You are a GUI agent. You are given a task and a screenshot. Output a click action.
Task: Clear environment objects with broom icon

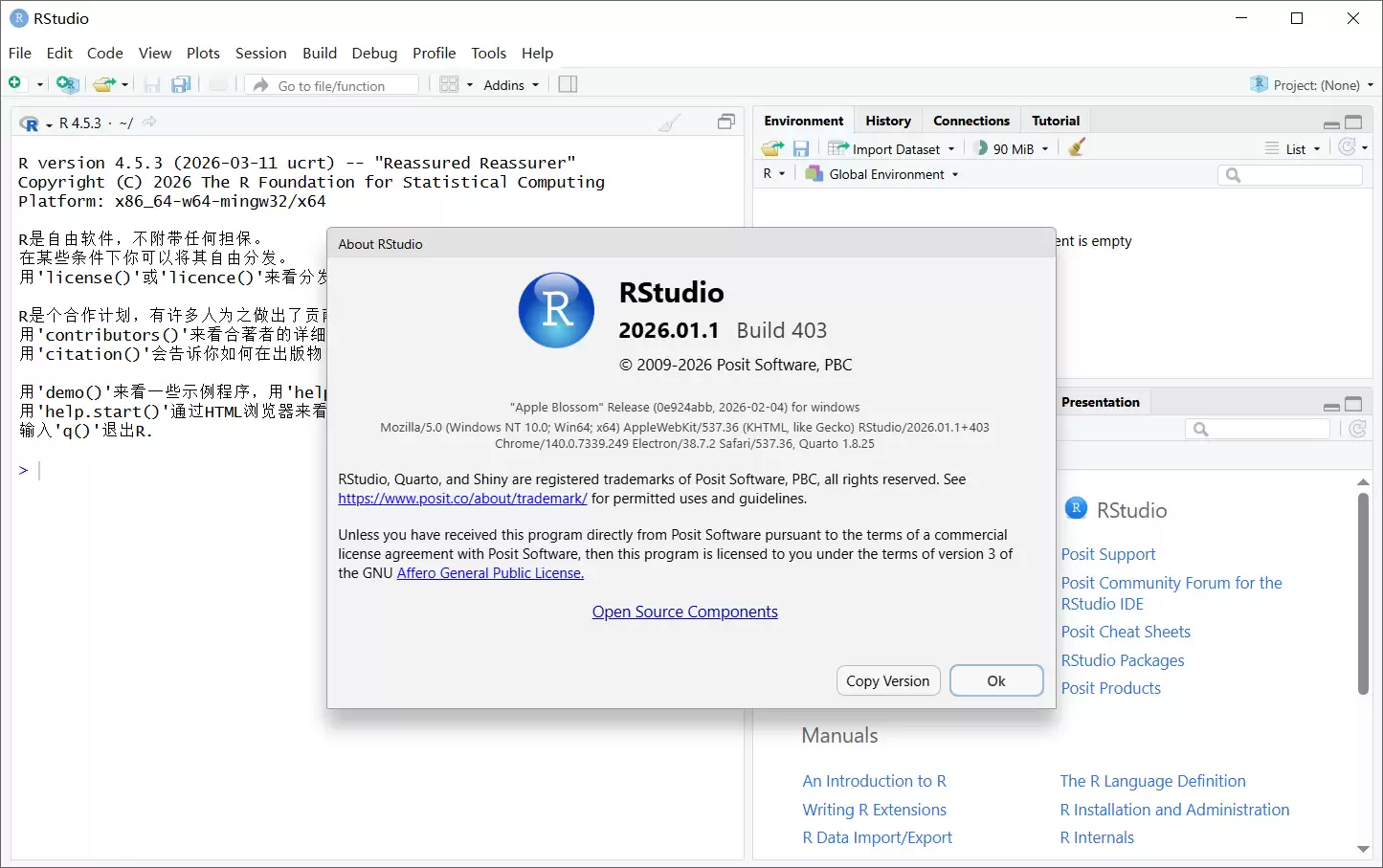point(1077,147)
